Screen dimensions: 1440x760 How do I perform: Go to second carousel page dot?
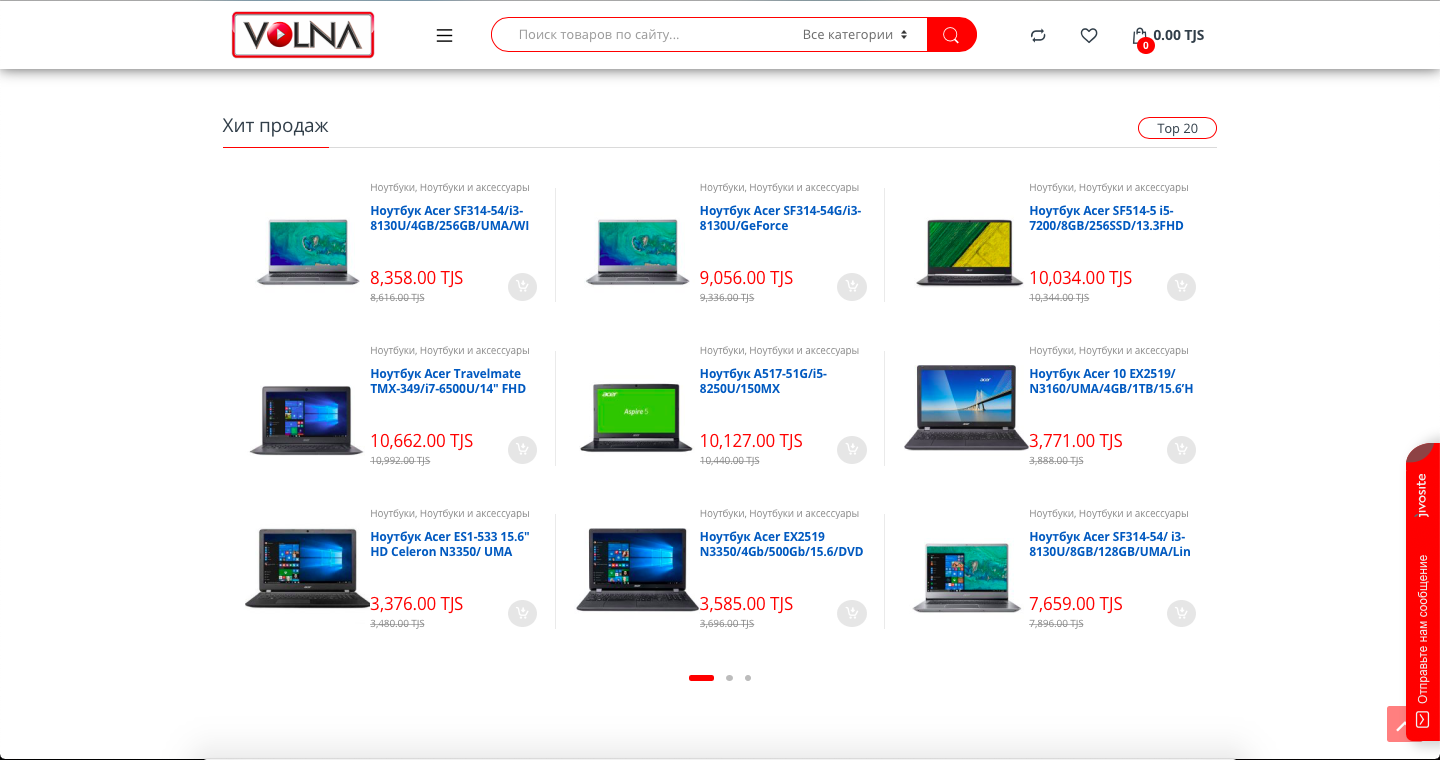729,678
